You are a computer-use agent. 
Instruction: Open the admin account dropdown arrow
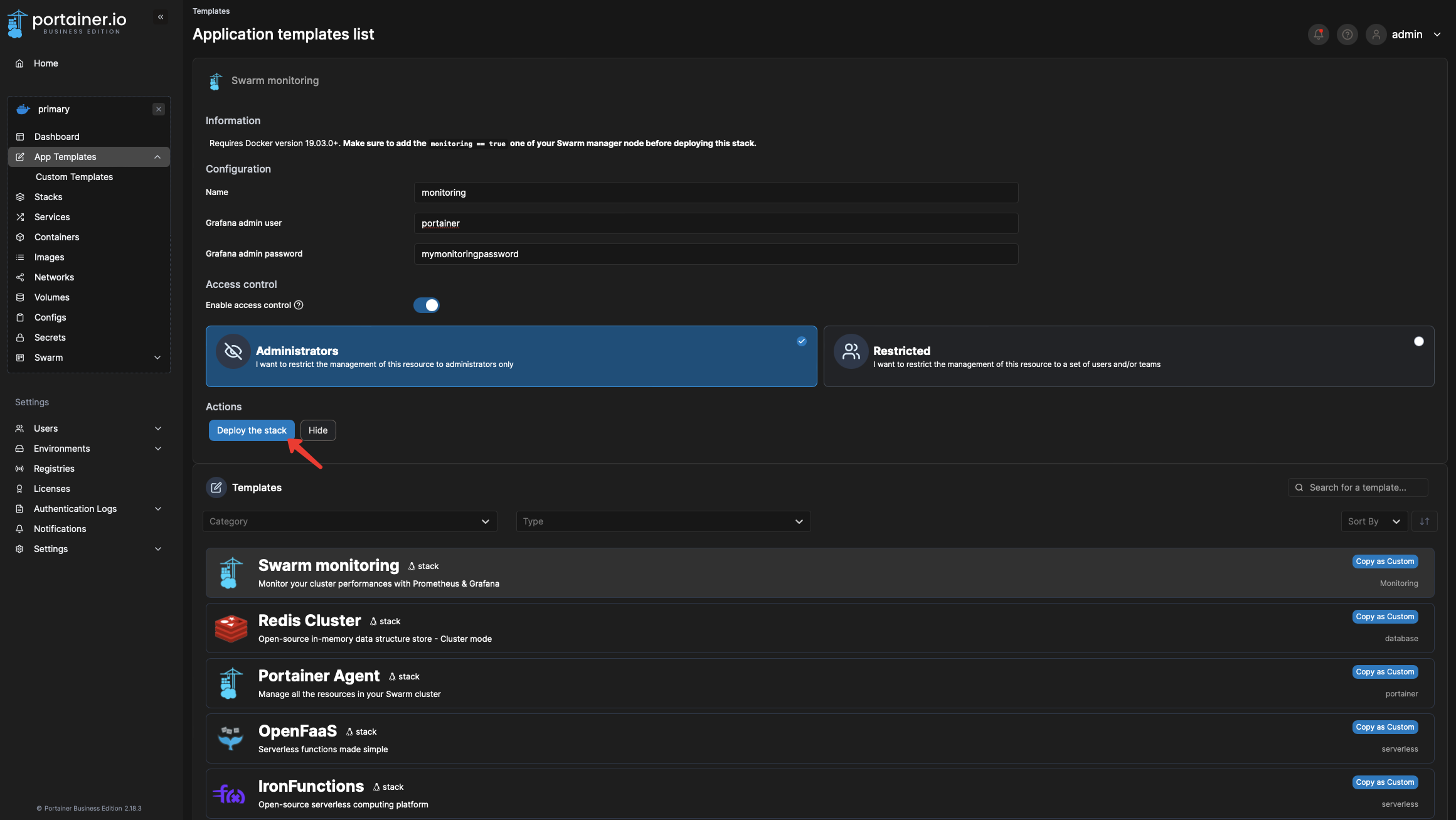tap(1437, 35)
